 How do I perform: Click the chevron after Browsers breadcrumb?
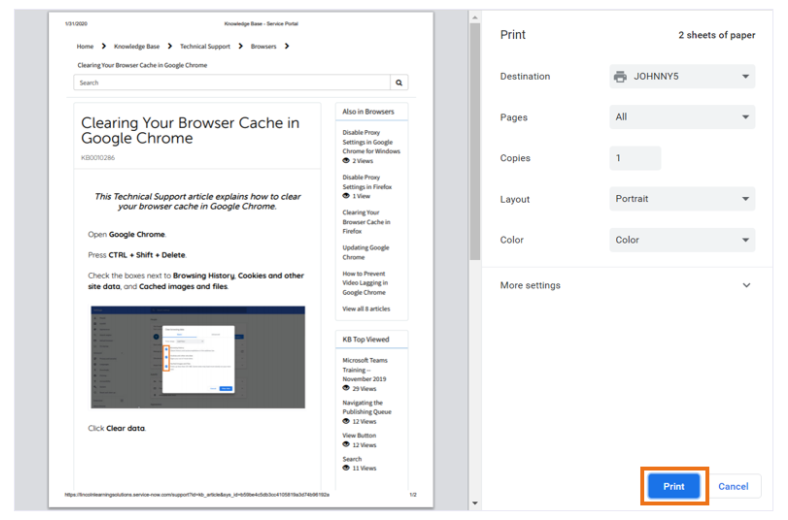(286, 46)
